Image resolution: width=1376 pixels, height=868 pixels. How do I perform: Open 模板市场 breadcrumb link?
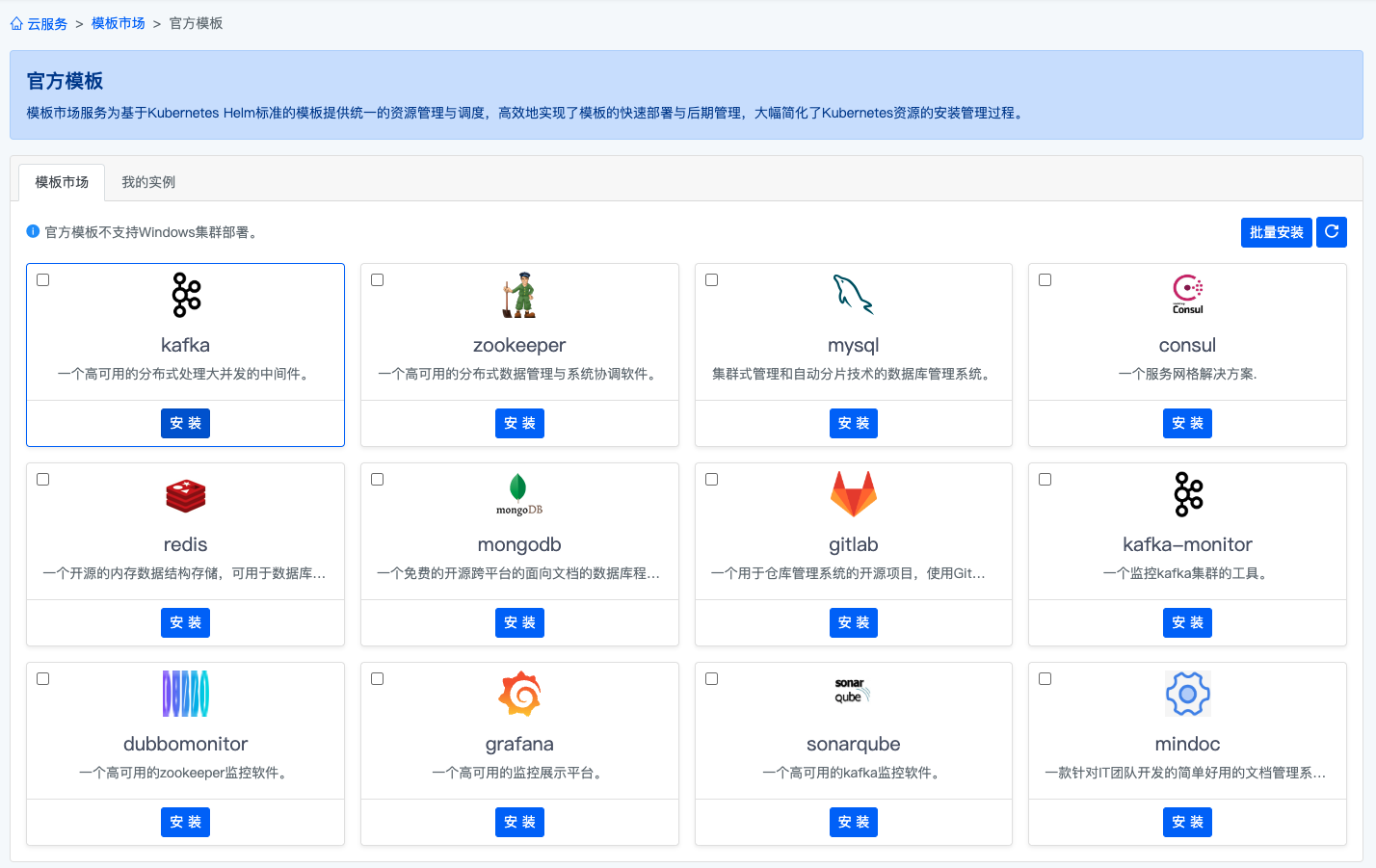pos(119,23)
